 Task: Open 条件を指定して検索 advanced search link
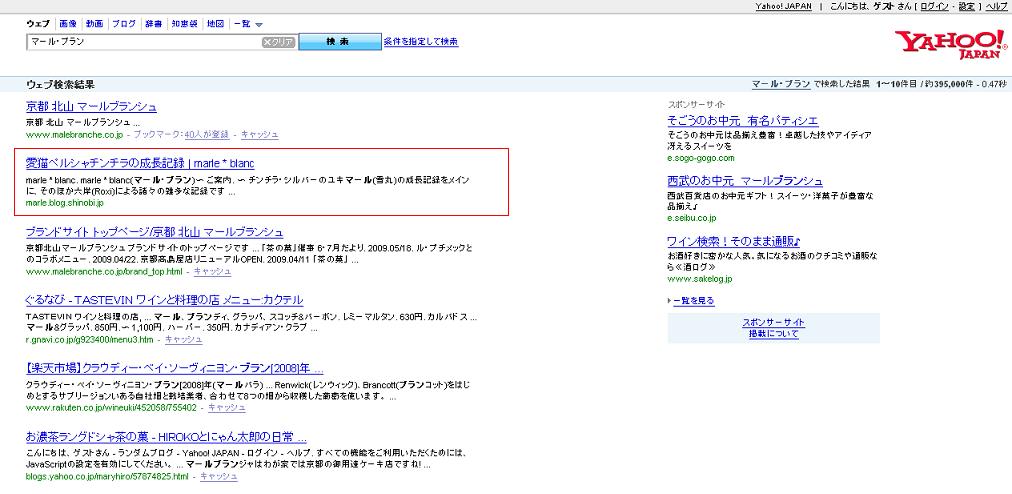coord(421,42)
